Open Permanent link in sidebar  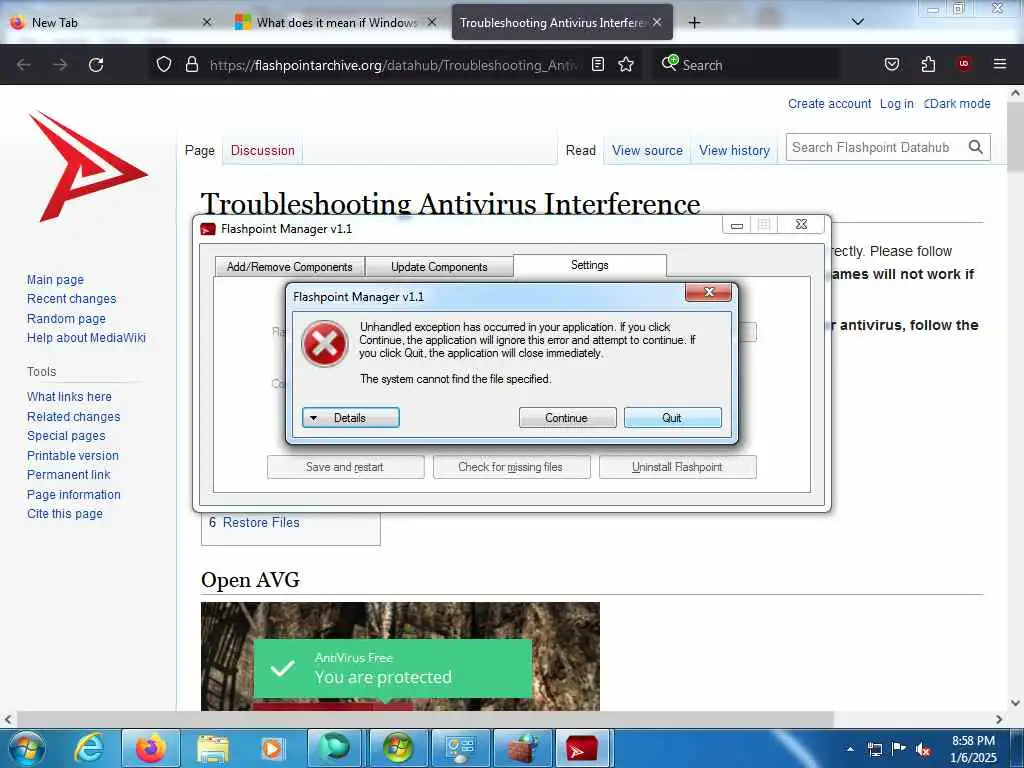[x=69, y=475]
